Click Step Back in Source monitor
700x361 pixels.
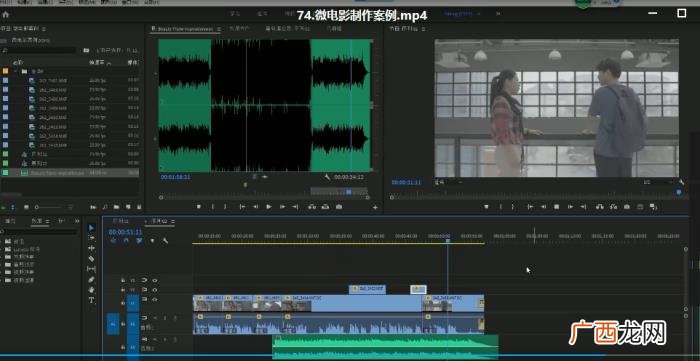click(255, 207)
